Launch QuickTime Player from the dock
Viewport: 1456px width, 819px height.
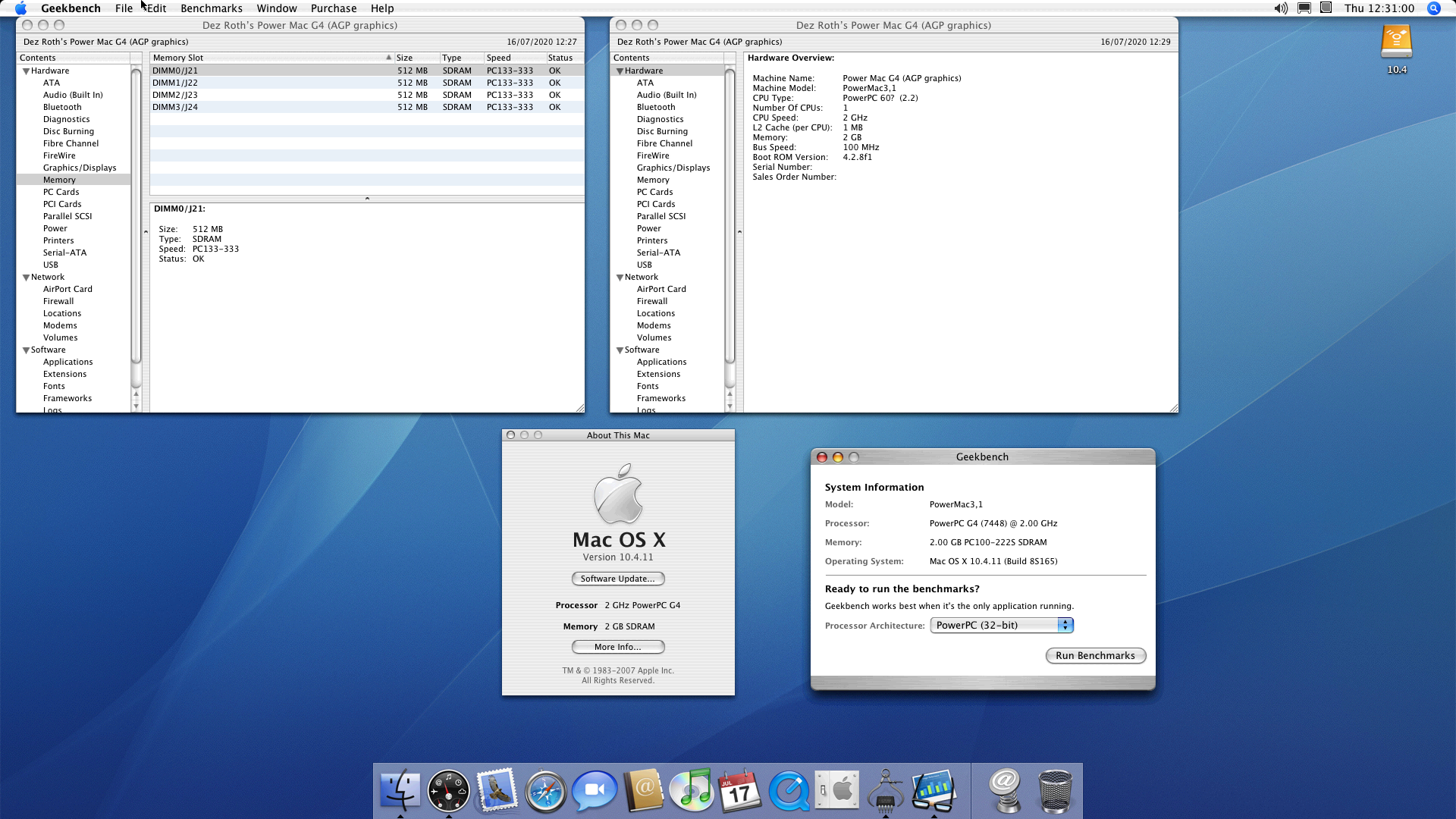tap(789, 790)
